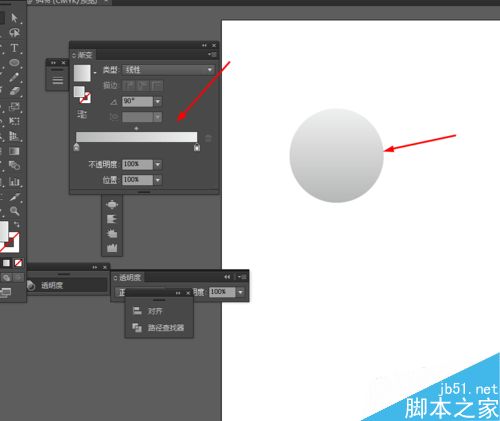
Task: Collapse the transparency panel with double arrows
Action: [x=227, y=277]
